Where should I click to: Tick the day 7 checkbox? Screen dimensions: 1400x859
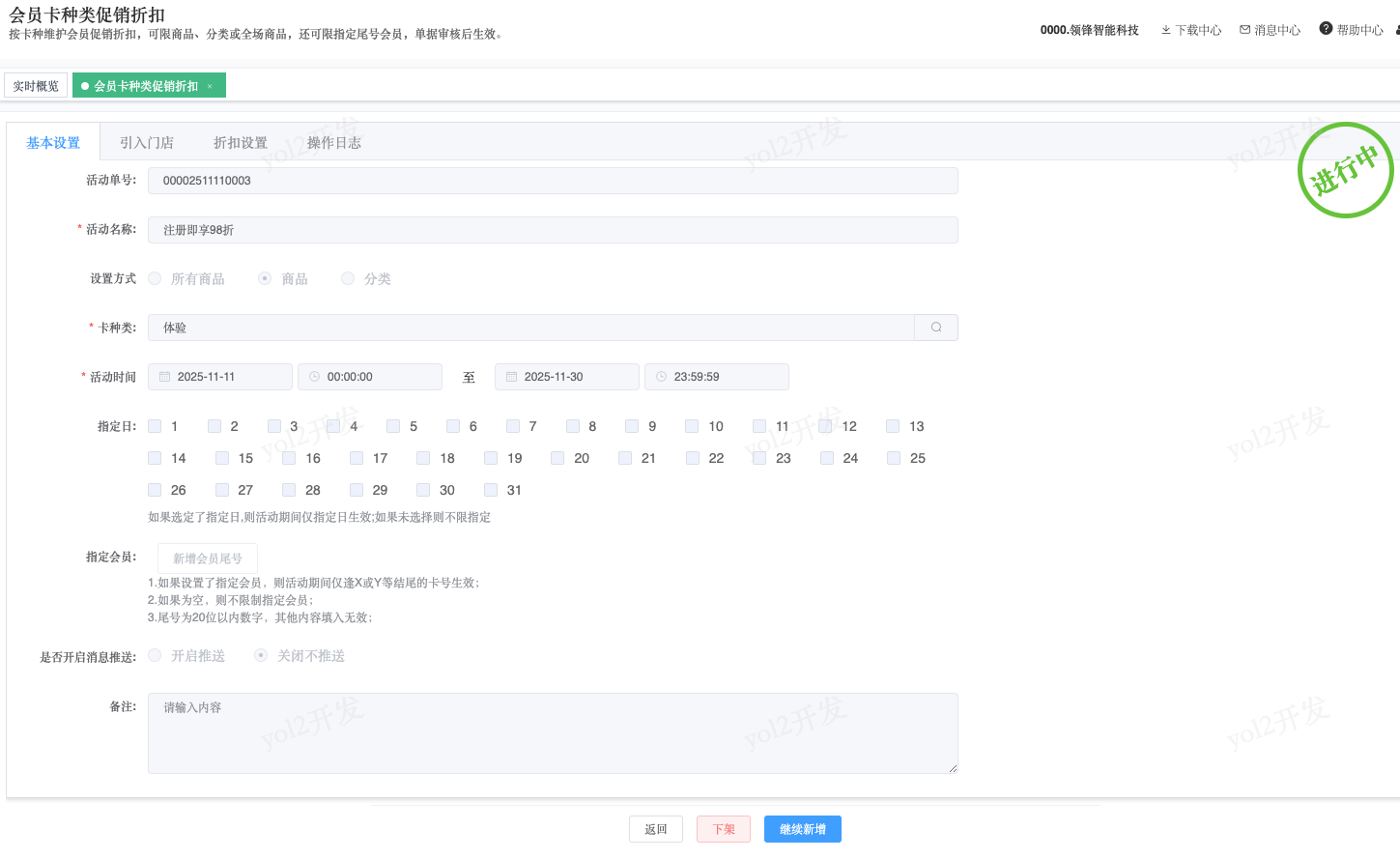point(513,426)
